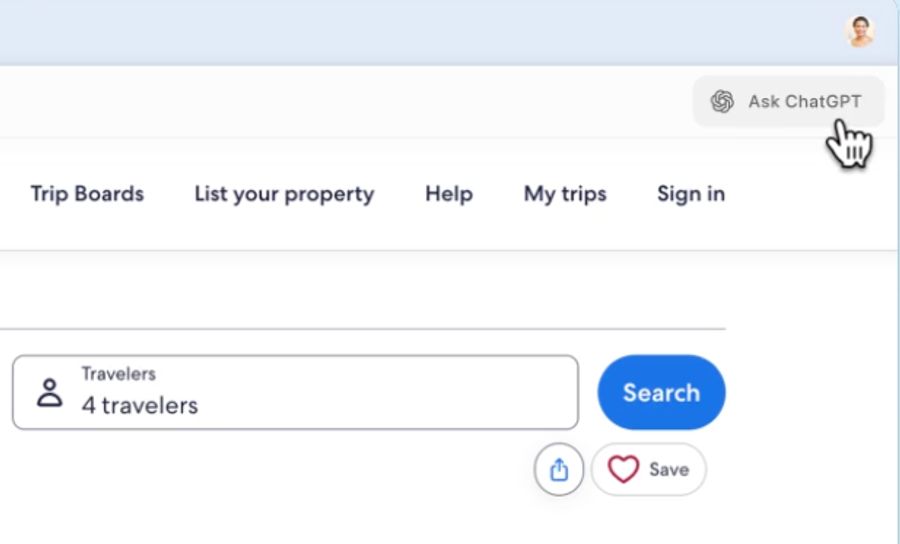The width and height of the screenshot is (900, 544).
Task: Click empty tab strip beside profile avatar
Action: click(500, 31)
